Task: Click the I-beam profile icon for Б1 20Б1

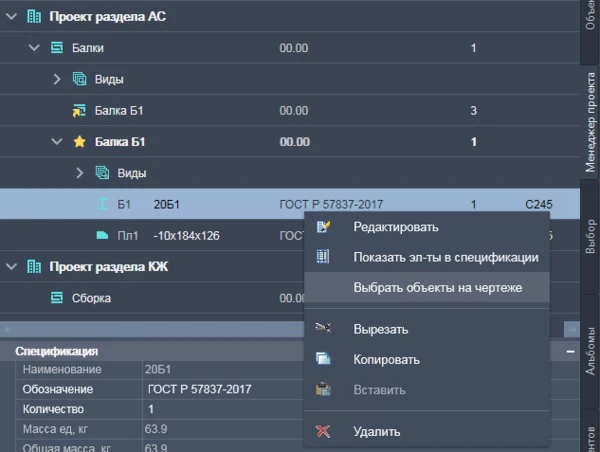Action: click(x=103, y=205)
